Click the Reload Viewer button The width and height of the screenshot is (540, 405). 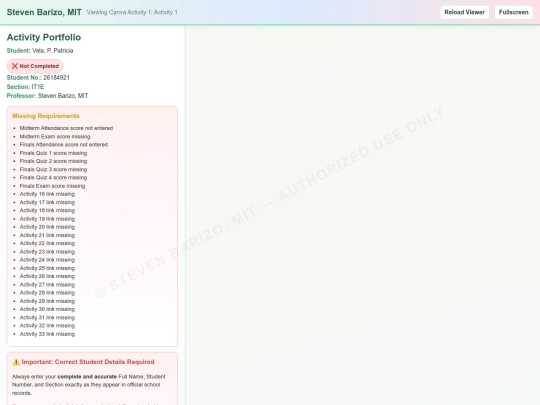pyautogui.click(x=464, y=12)
